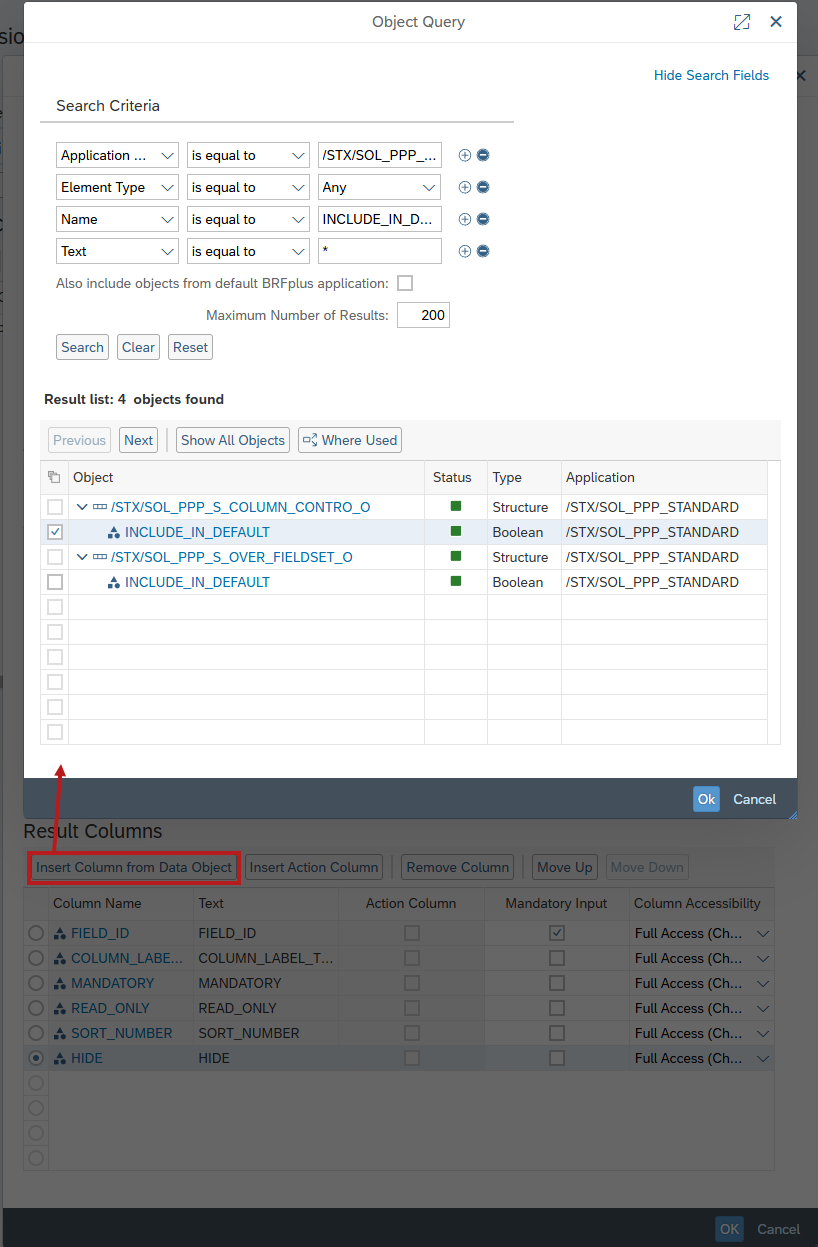Collapse the /STX/SOL_PPP_S_COLUMN_CONTRO_O tree node
Image resolution: width=818 pixels, height=1247 pixels.
pos(82,507)
